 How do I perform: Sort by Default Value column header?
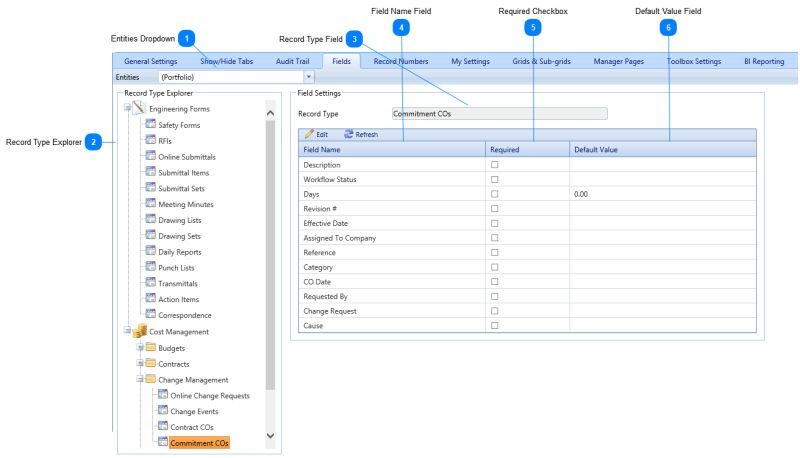click(663, 149)
